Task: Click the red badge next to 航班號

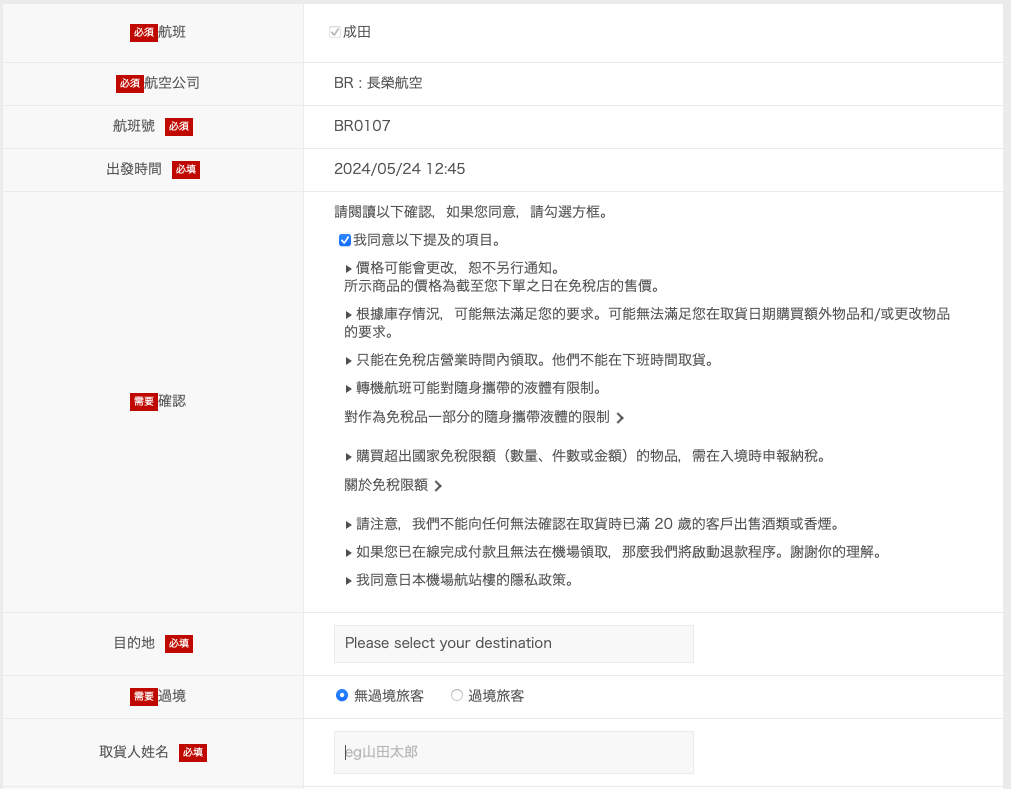Action: pyautogui.click(x=179, y=127)
